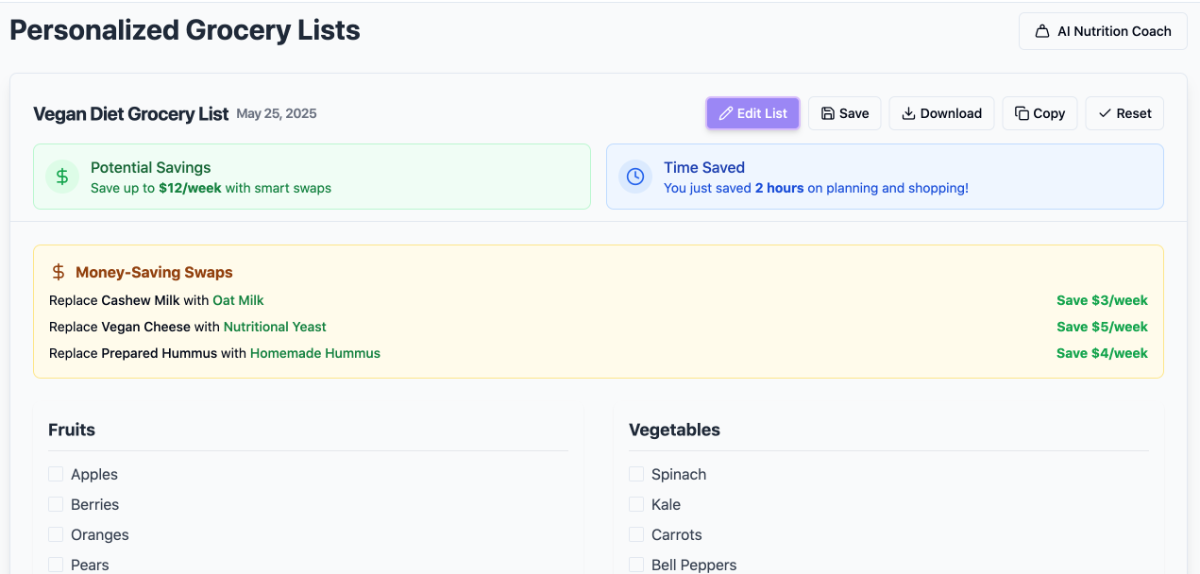Mark Oranges as checked
This screenshot has width=1200, height=574.
coord(56,534)
